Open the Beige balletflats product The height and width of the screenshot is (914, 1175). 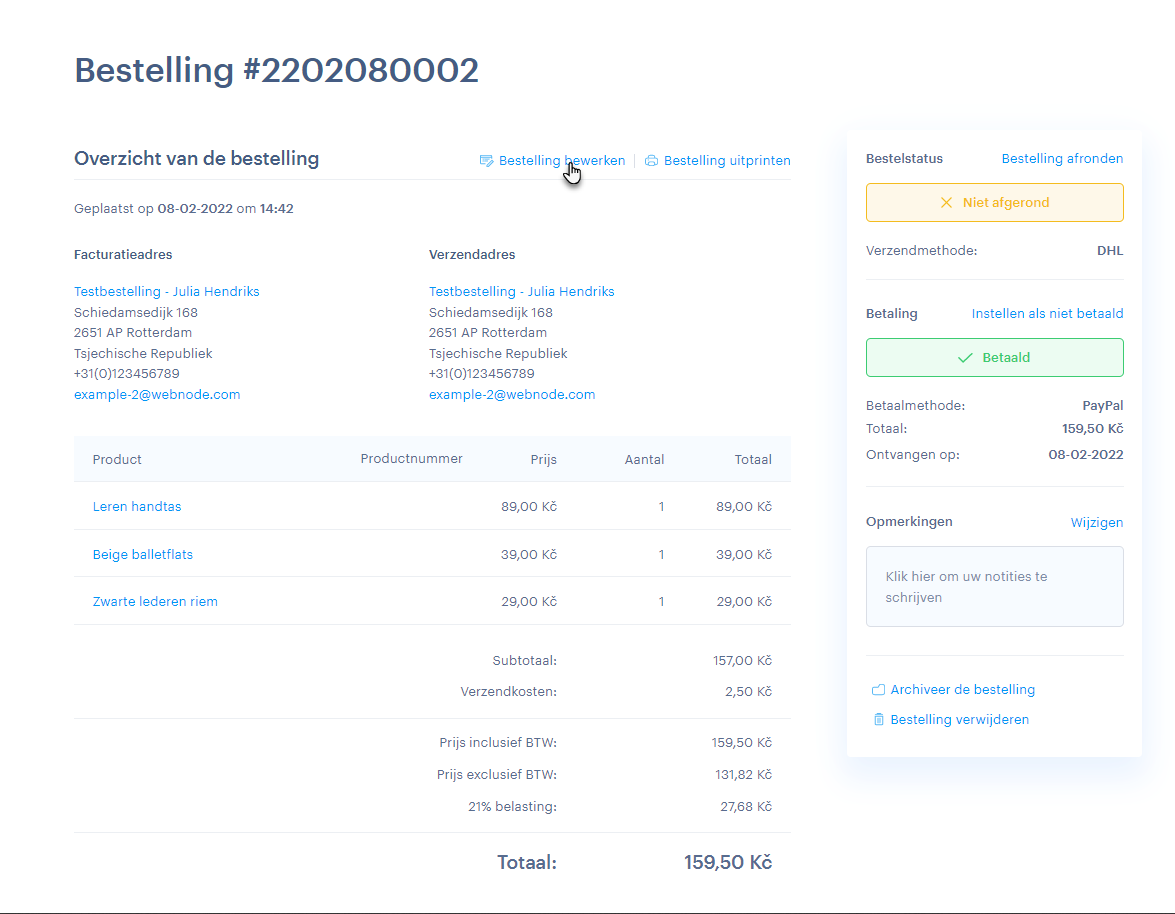142,555
